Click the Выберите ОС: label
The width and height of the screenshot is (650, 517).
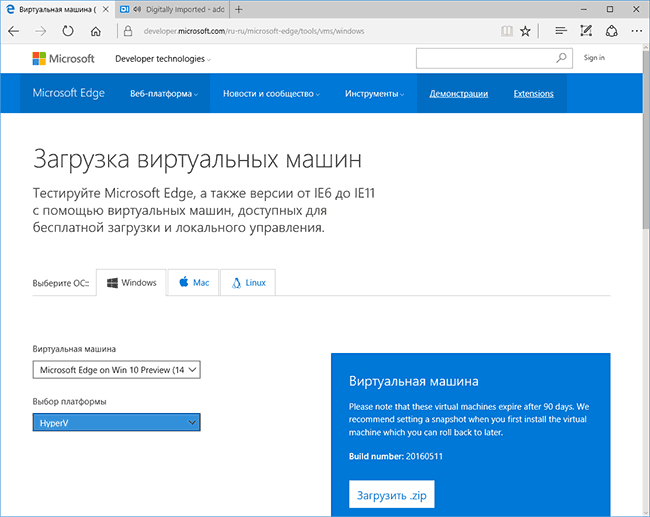61,283
